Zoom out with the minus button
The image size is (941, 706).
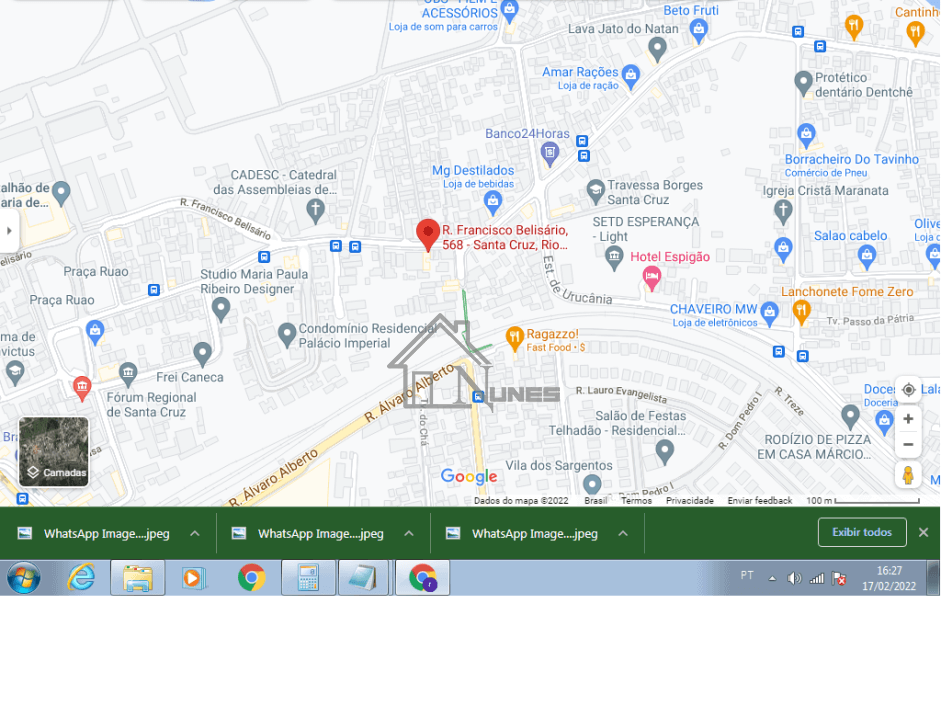908,445
